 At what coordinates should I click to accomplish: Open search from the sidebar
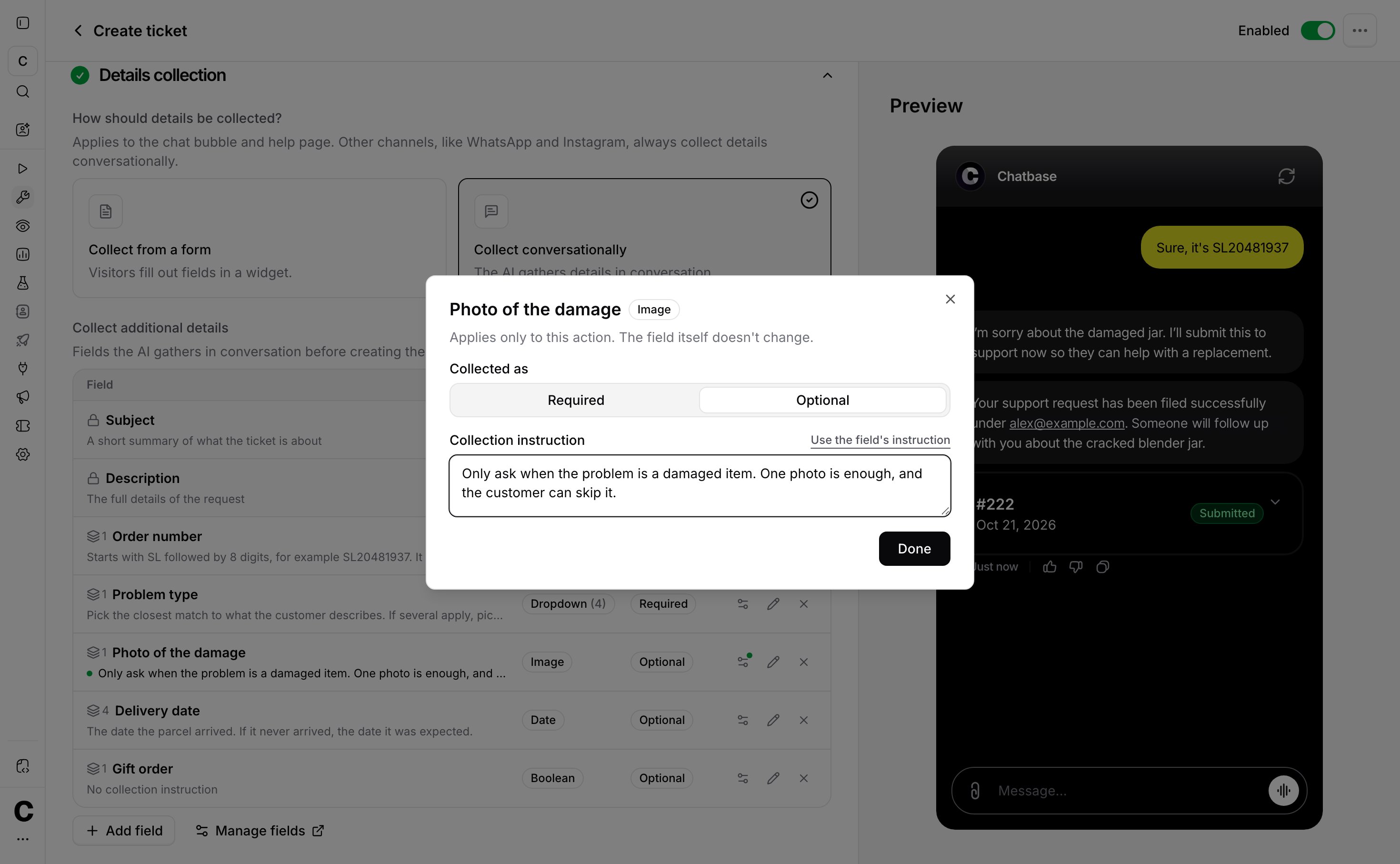coord(23,91)
